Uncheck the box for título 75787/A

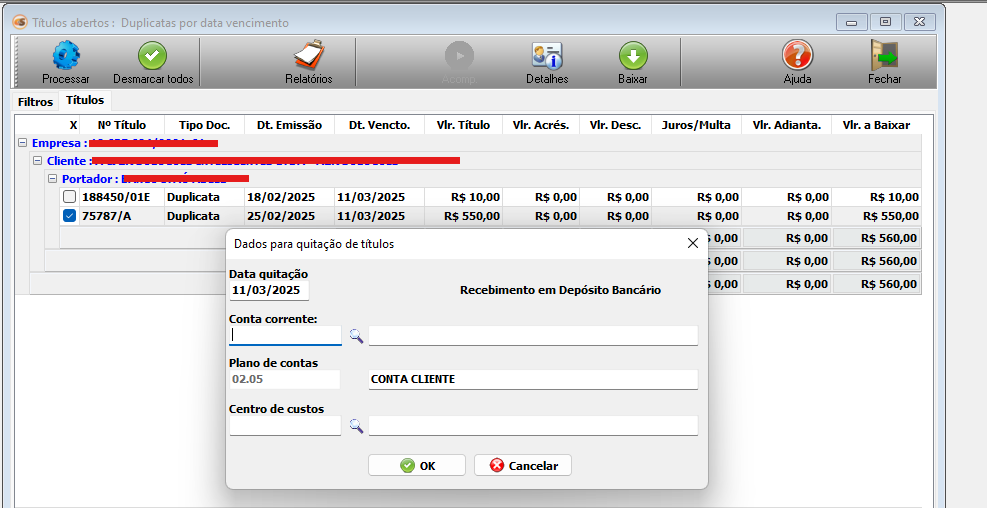70,215
